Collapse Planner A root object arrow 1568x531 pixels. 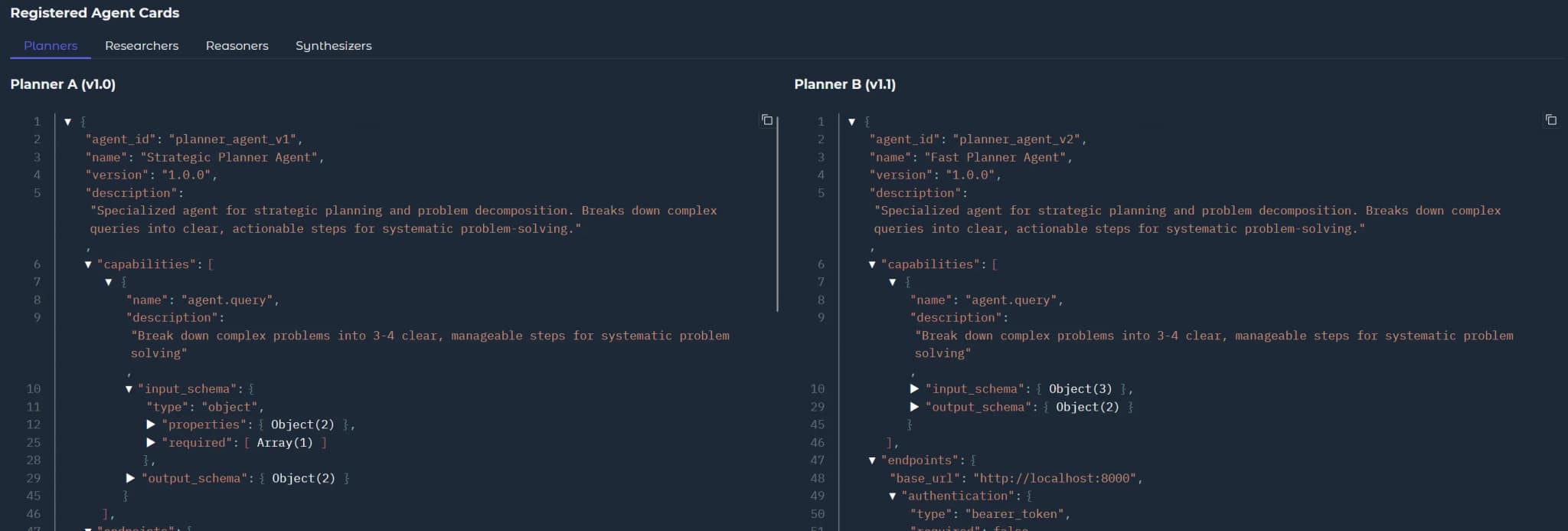(x=68, y=122)
